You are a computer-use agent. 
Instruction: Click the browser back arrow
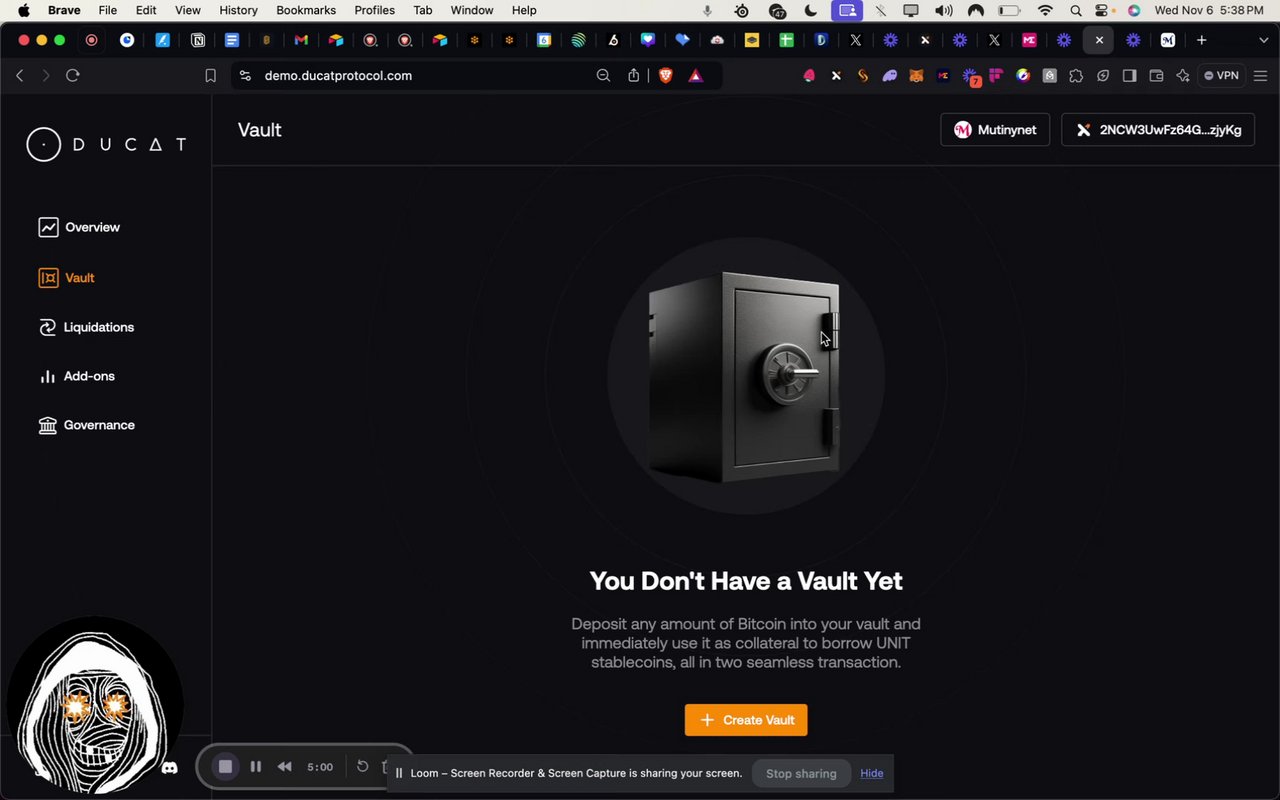pos(20,76)
